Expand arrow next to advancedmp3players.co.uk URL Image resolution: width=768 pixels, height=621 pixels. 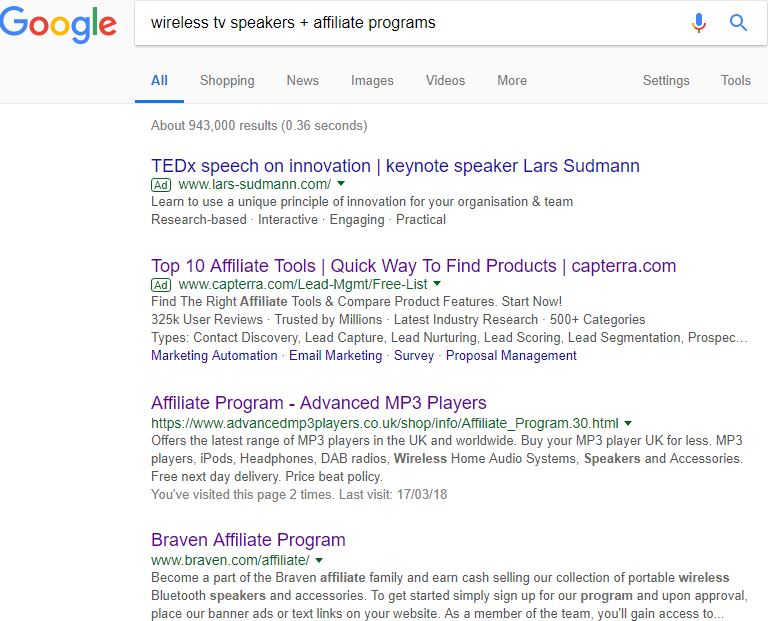pos(628,423)
